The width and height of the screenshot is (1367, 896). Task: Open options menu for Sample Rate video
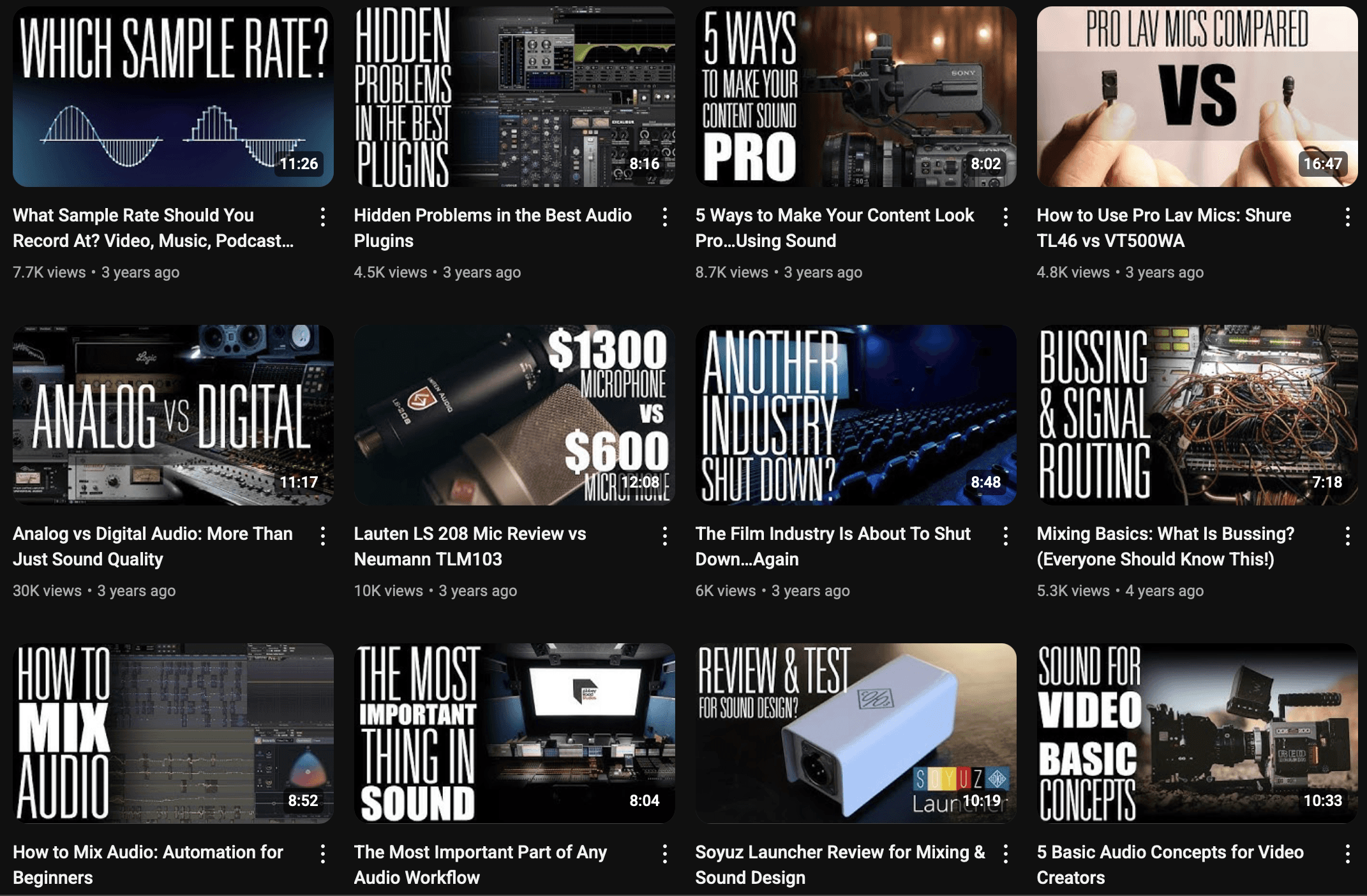323,217
